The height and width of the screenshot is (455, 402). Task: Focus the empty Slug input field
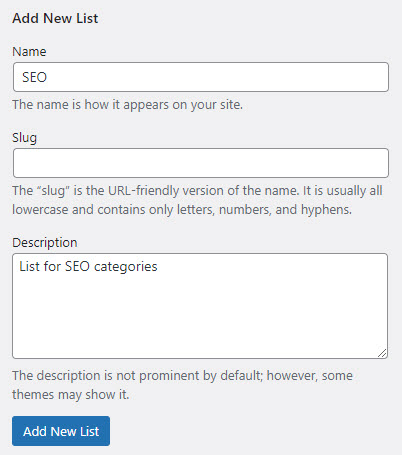click(201, 163)
